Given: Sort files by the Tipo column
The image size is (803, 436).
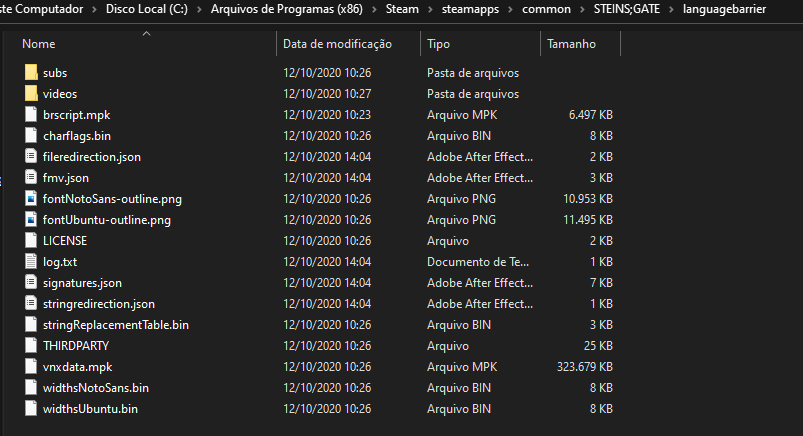Looking at the screenshot, I should [438, 44].
